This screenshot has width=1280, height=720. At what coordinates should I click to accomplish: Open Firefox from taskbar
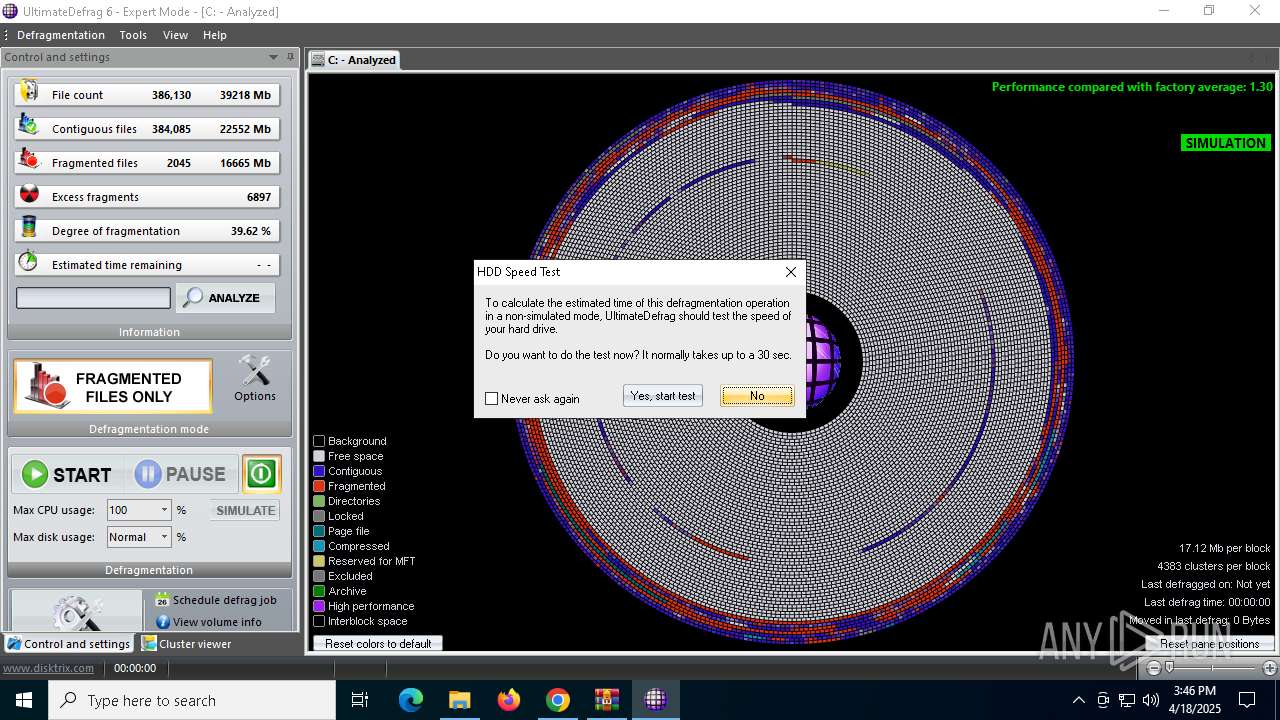click(x=509, y=700)
